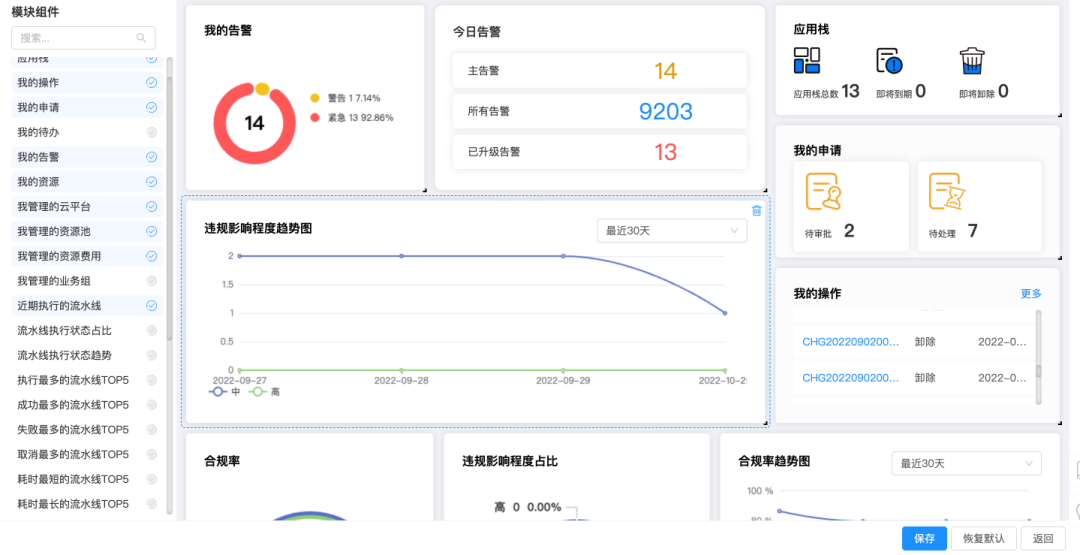
Task: Click the 待审批 stamp document icon
Action: click(823, 191)
